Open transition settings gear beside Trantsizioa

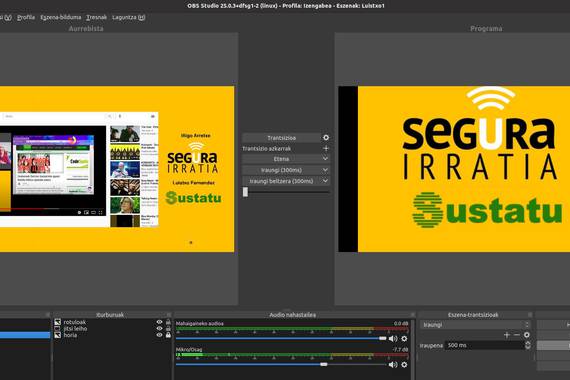(326, 137)
